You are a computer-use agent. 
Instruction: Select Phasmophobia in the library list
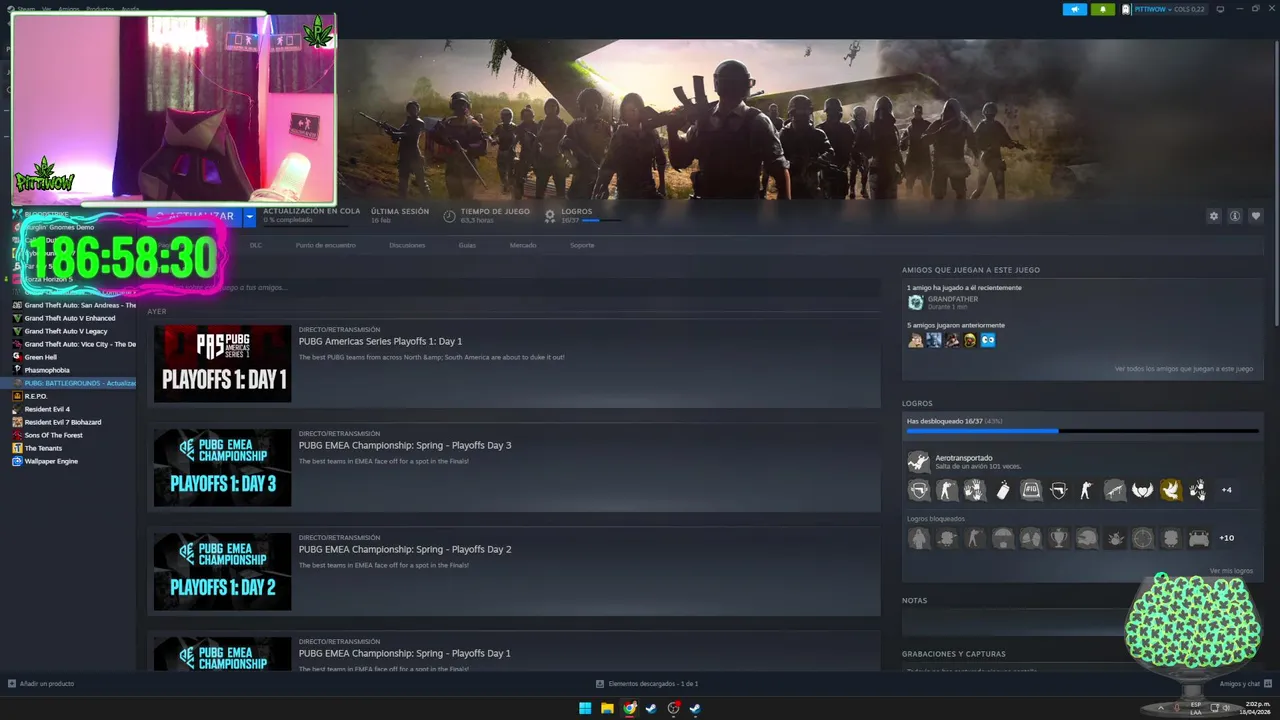pyautogui.click(x=47, y=370)
